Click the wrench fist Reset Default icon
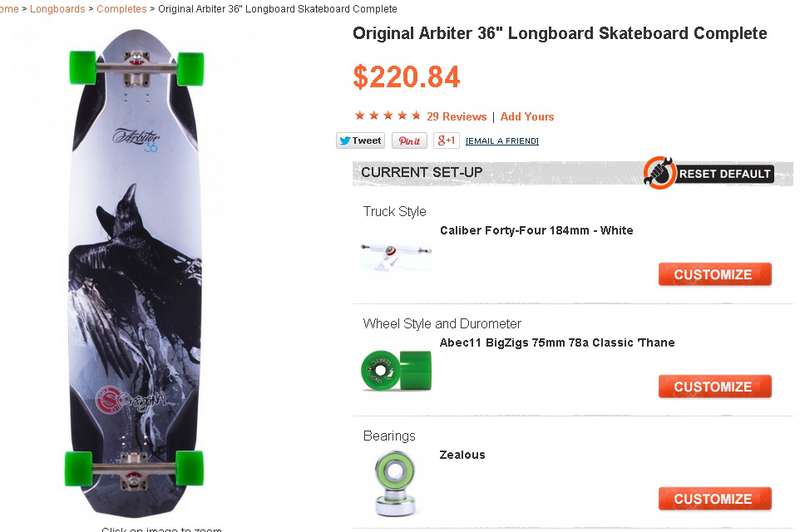The image size is (800, 532). tap(659, 173)
